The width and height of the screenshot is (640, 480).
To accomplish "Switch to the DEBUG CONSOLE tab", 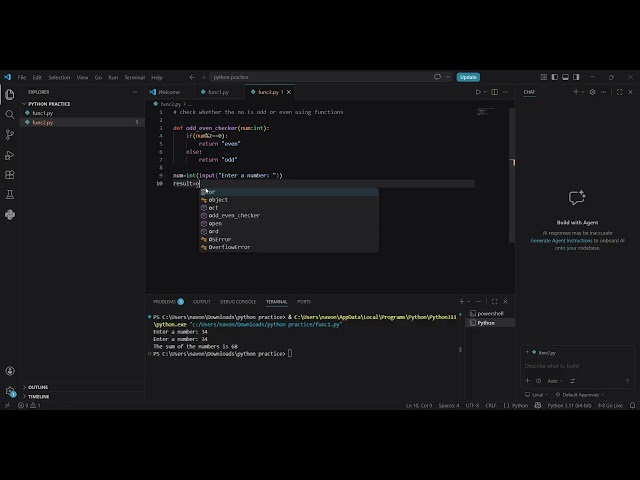I will [238, 302].
